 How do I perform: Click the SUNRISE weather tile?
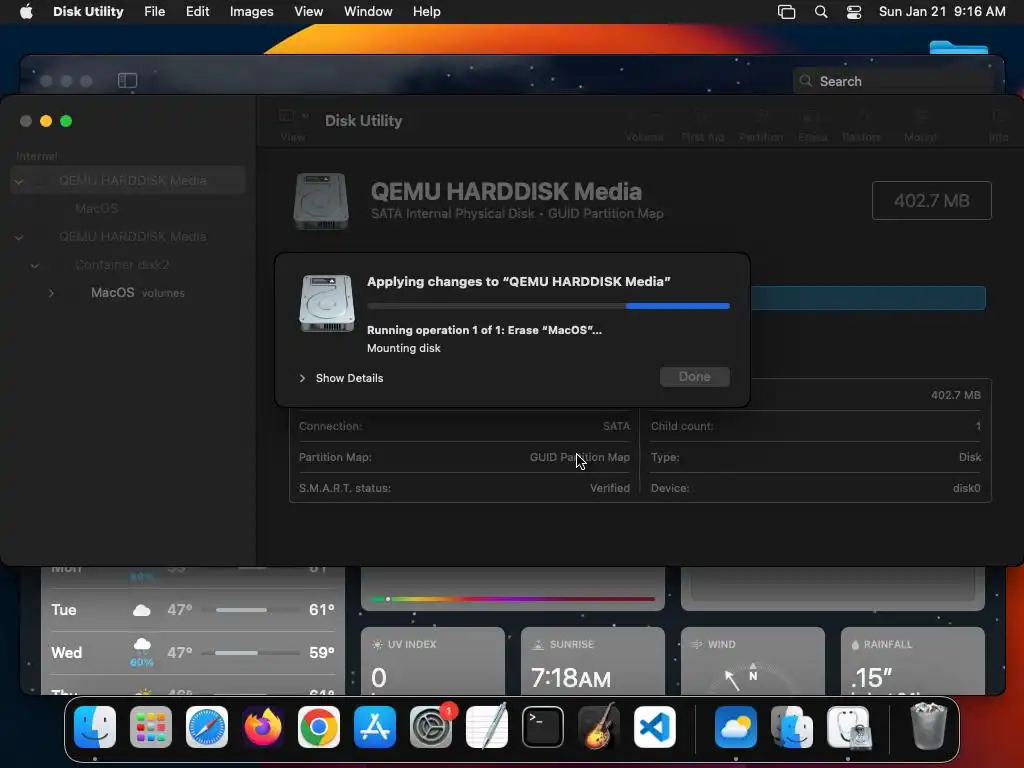click(593, 661)
